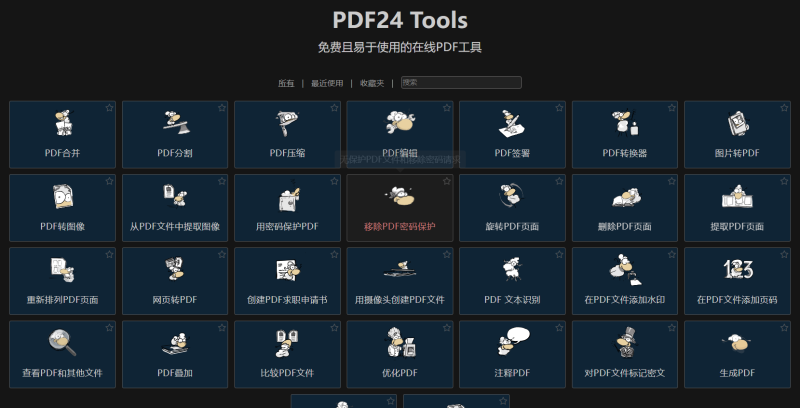The image size is (800, 408).
Task: Favorite the 网页转PDF tile with star
Action: click(222, 254)
